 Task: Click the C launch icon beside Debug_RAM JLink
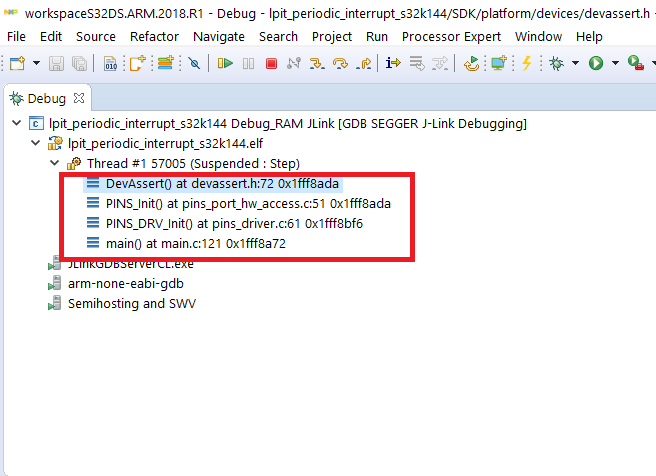pyautogui.click(x=36, y=124)
